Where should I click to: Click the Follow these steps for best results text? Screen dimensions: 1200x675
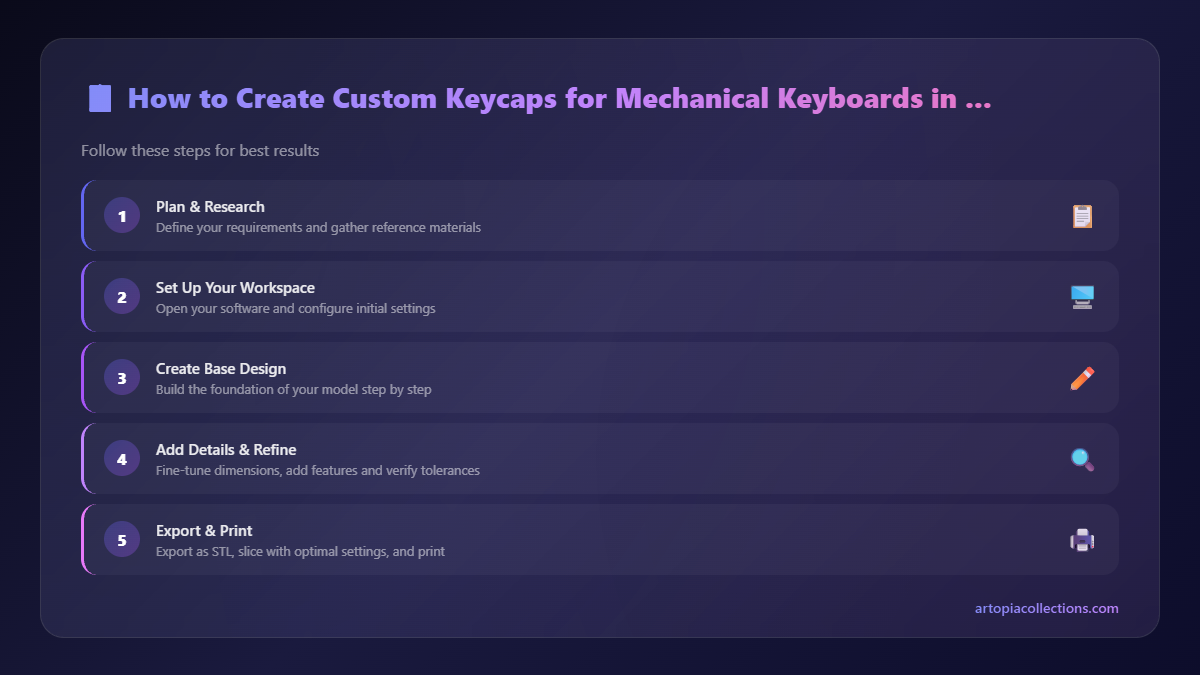pyautogui.click(x=200, y=150)
